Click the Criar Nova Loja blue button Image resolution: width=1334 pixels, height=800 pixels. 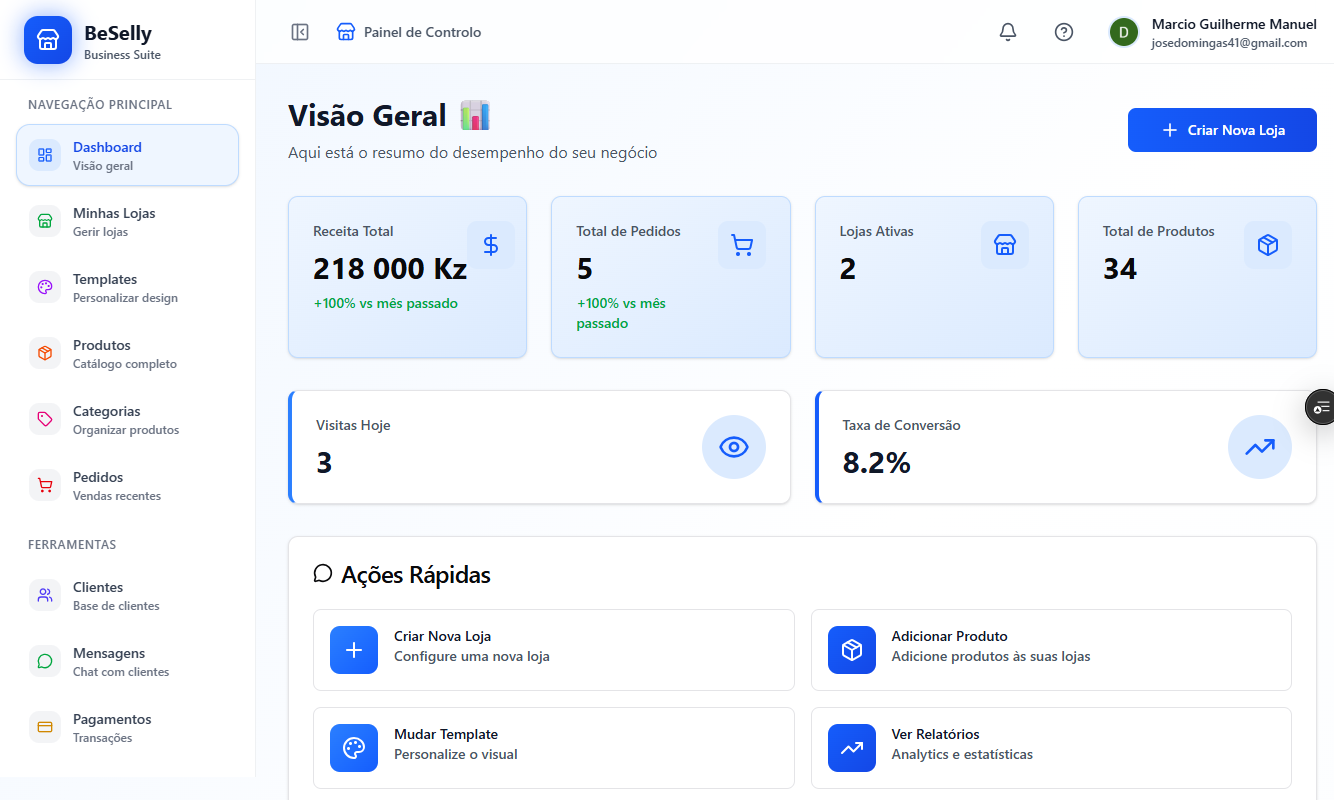pos(1222,129)
